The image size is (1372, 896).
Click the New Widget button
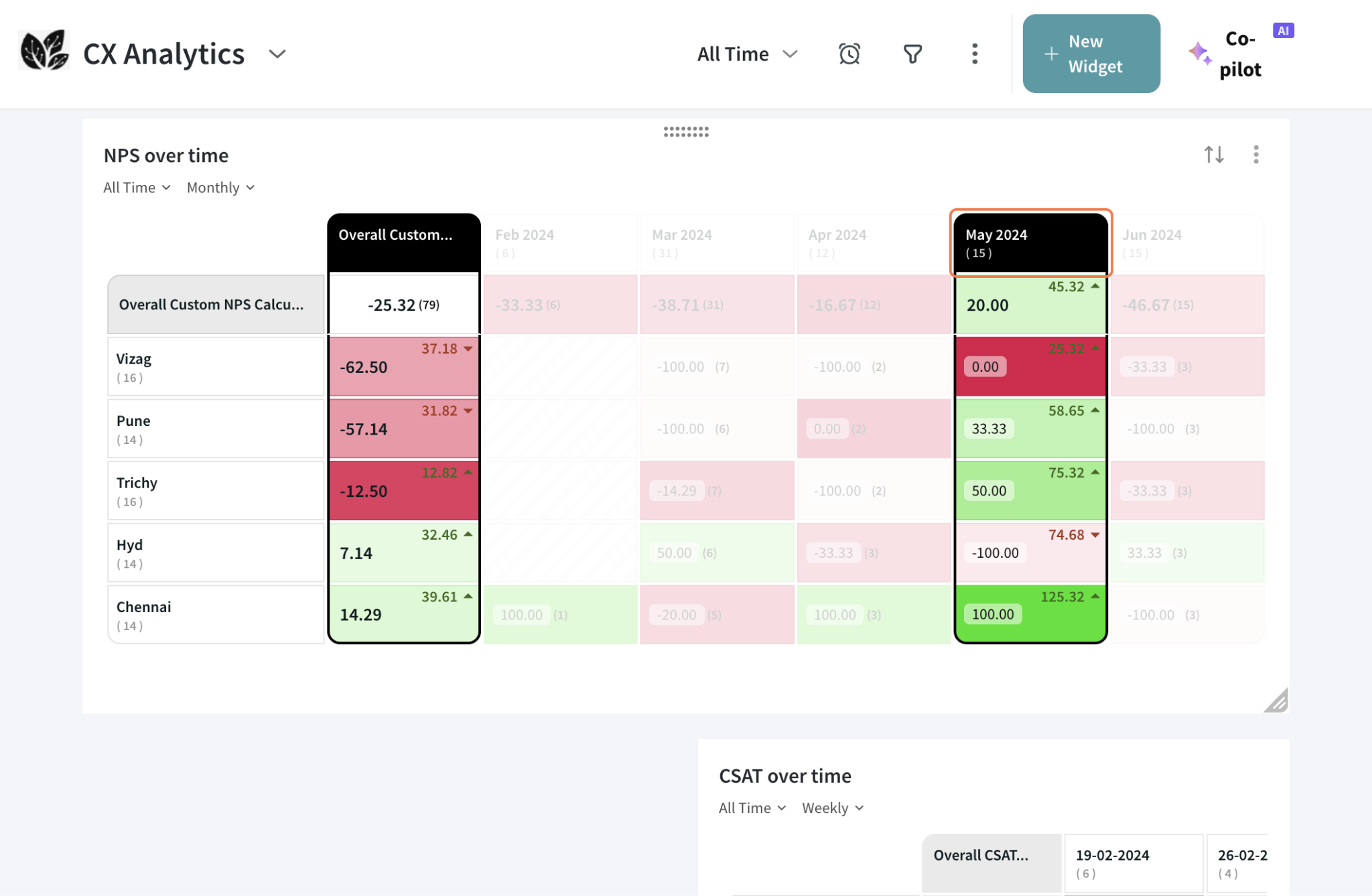click(x=1091, y=54)
